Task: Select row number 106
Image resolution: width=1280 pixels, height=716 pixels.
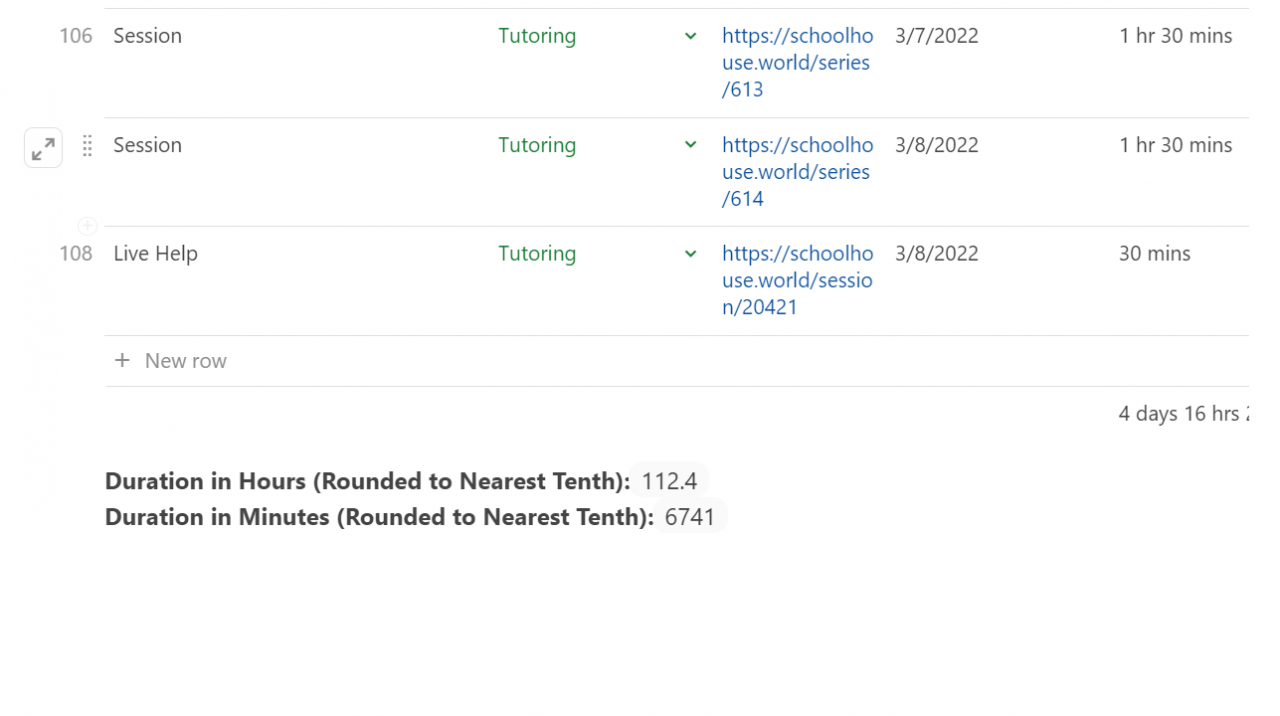Action: [x=76, y=36]
